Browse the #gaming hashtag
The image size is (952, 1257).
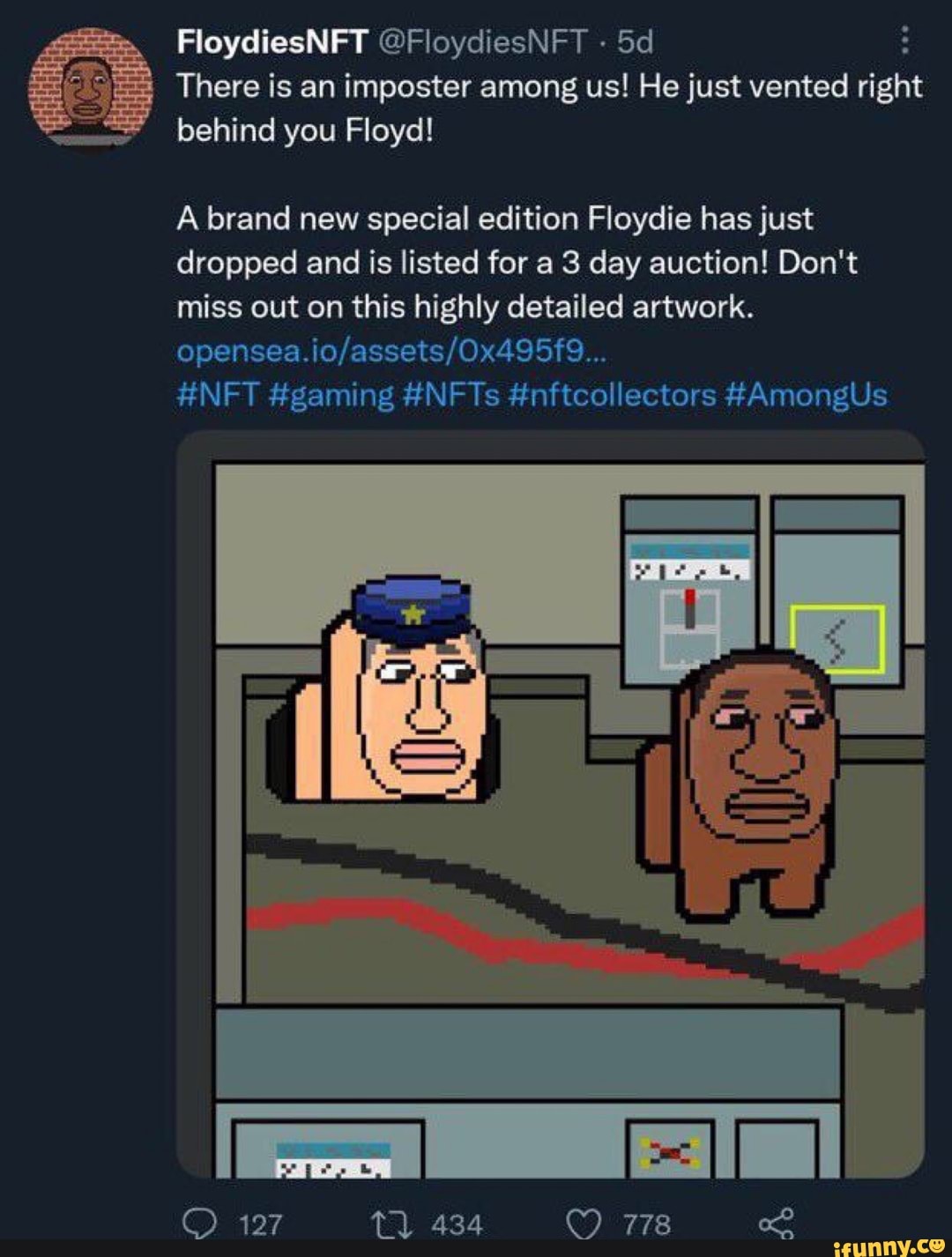click(x=329, y=395)
